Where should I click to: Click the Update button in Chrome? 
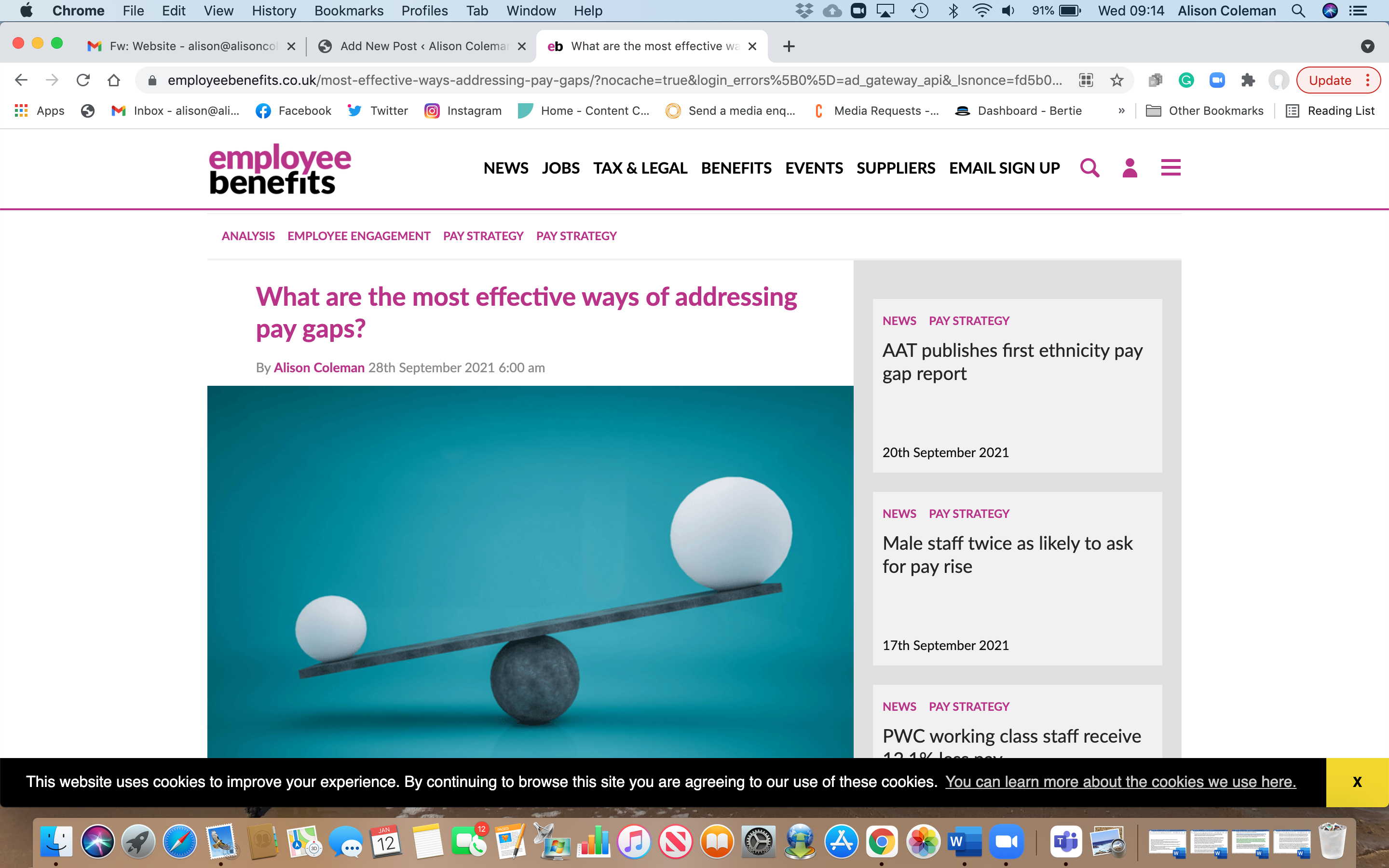pos(1330,81)
